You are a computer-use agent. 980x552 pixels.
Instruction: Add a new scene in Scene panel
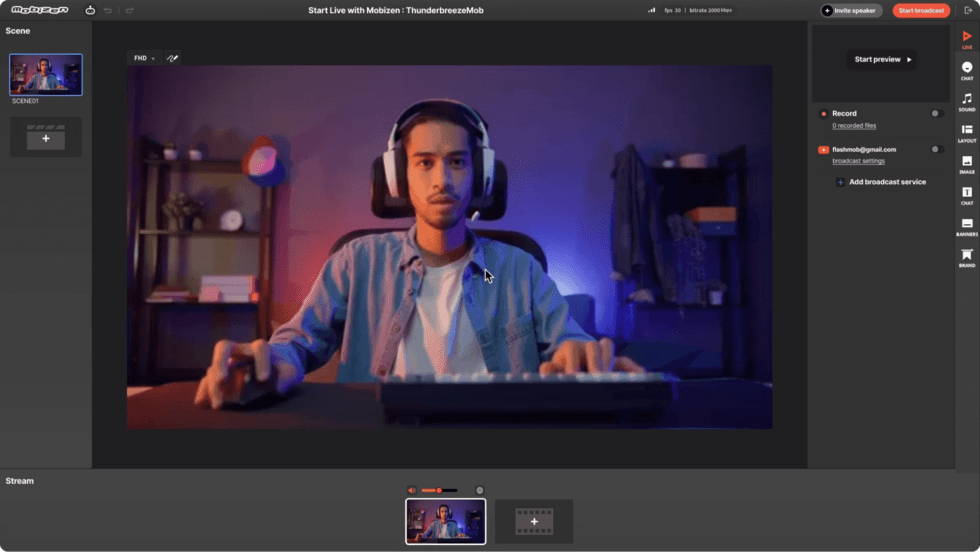[46, 138]
